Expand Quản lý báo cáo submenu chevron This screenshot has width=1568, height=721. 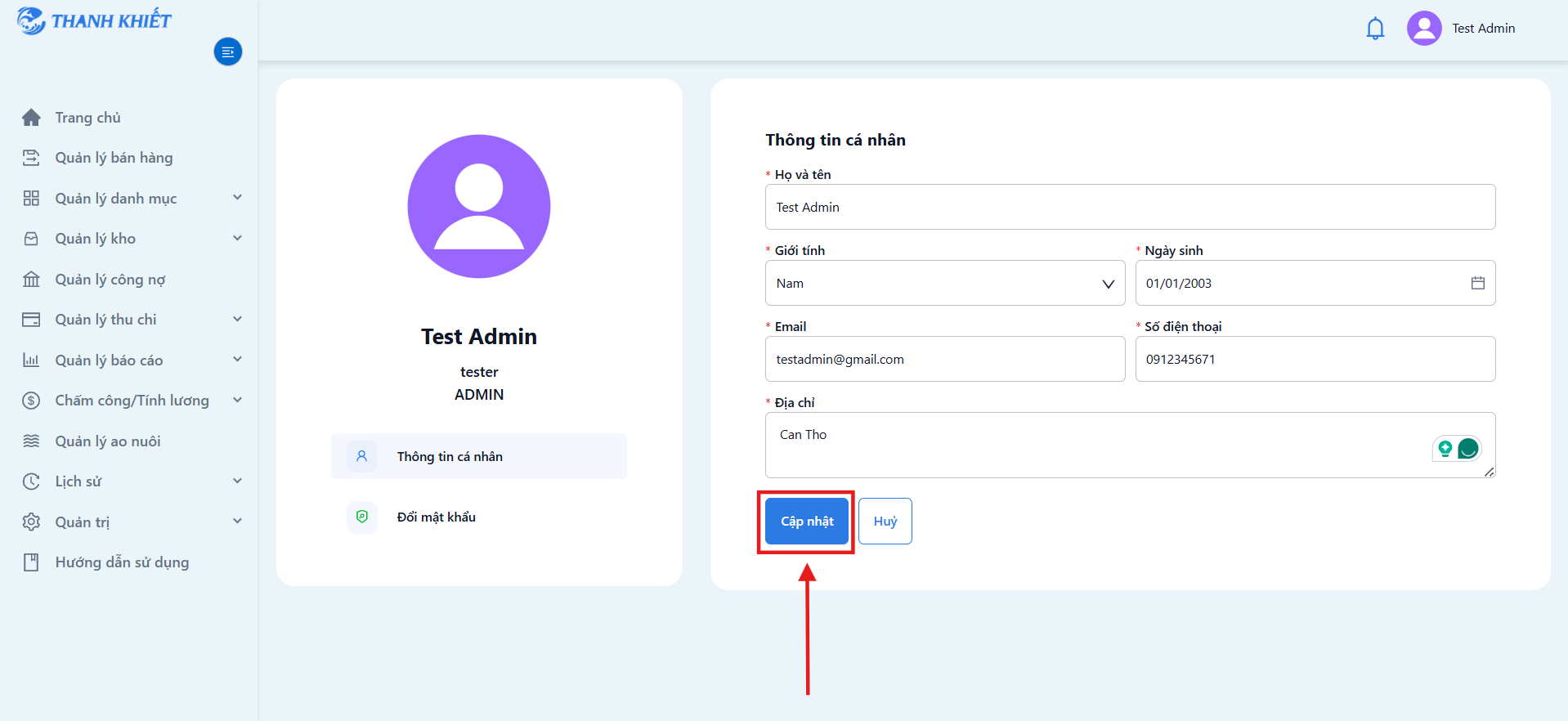[238, 359]
